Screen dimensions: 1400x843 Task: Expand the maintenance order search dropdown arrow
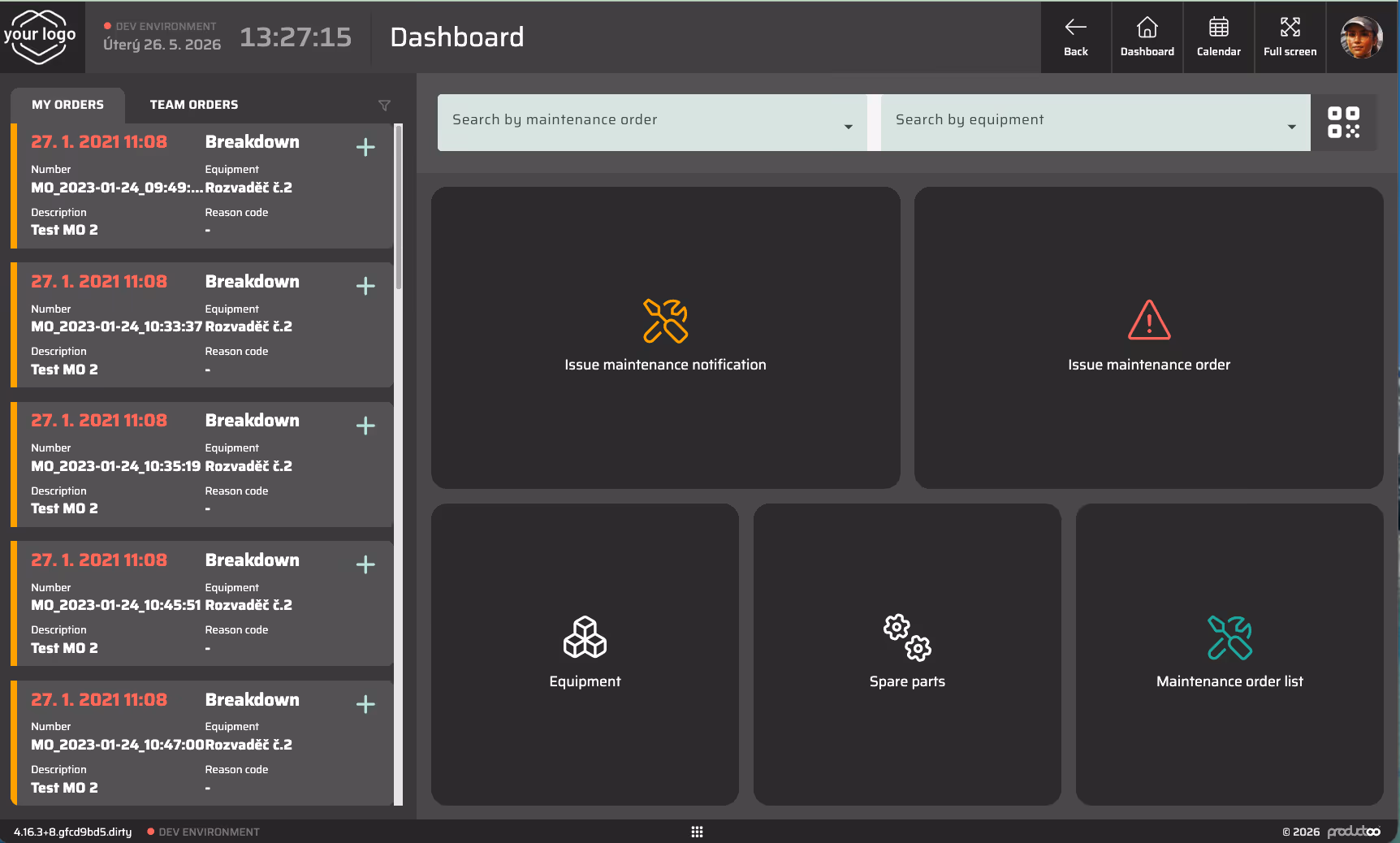tap(848, 126)
